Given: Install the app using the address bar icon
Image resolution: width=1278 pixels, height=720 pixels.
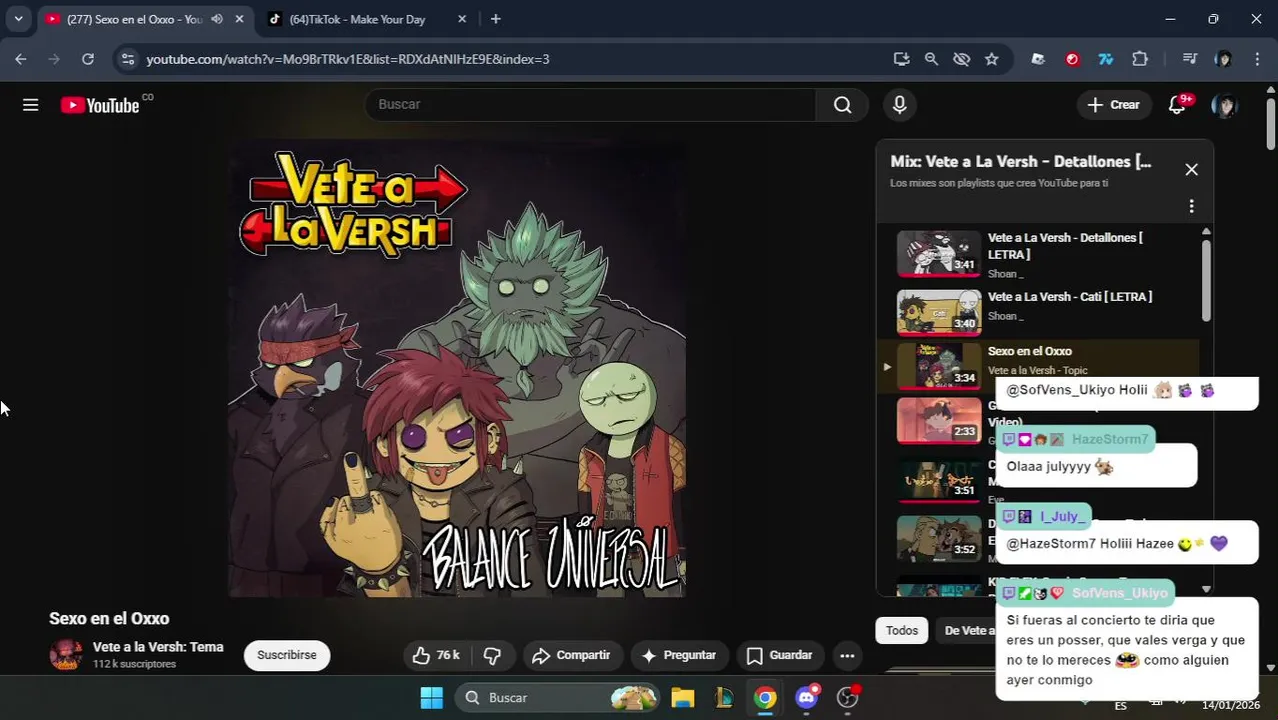Looking at the screenshot, I should tap(901, 59).
